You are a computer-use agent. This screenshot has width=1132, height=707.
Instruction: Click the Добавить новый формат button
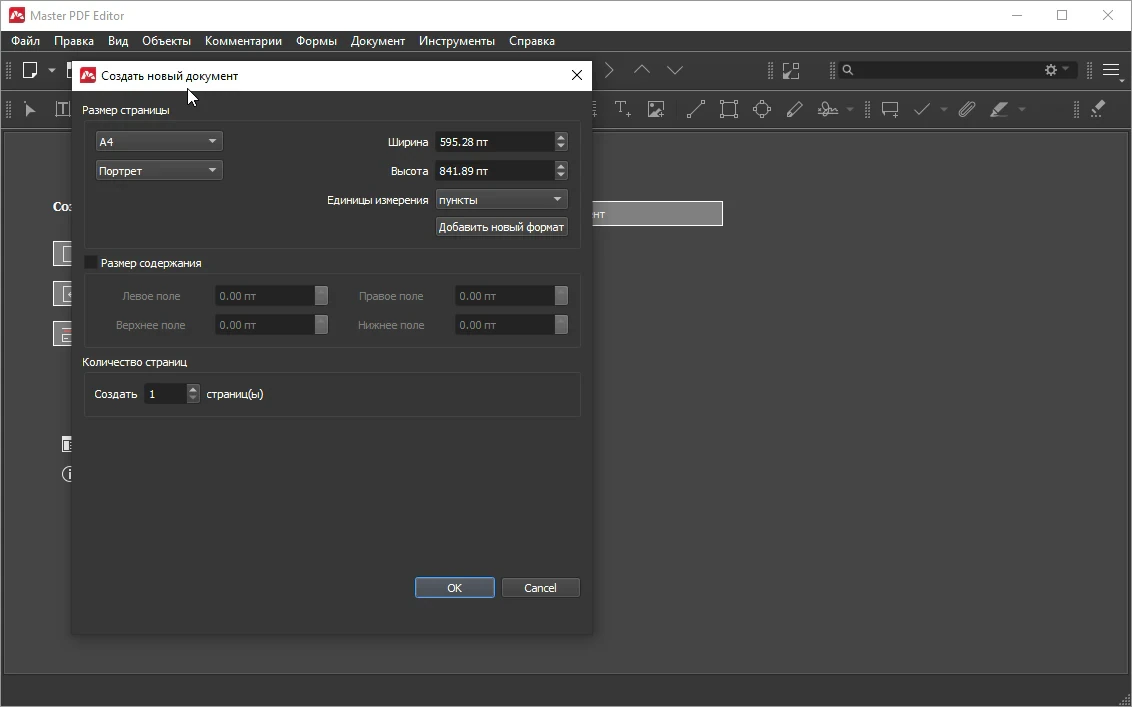502,227
